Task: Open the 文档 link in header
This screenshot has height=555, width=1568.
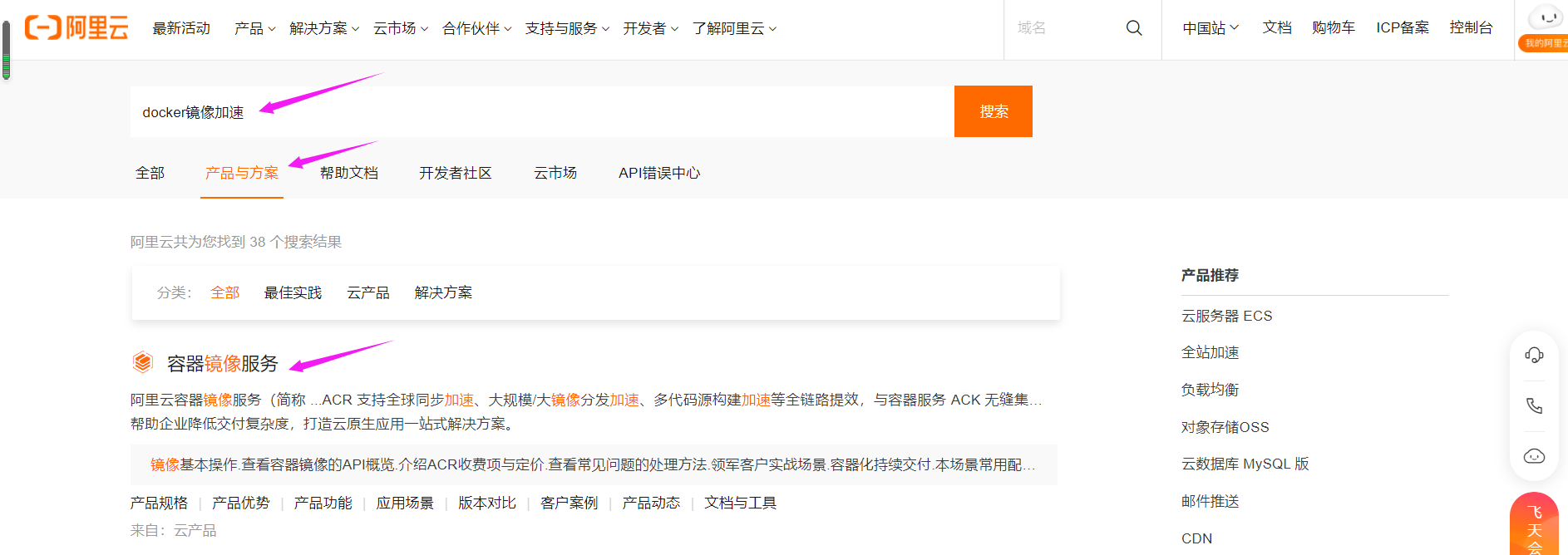Action: point(1277,27)
